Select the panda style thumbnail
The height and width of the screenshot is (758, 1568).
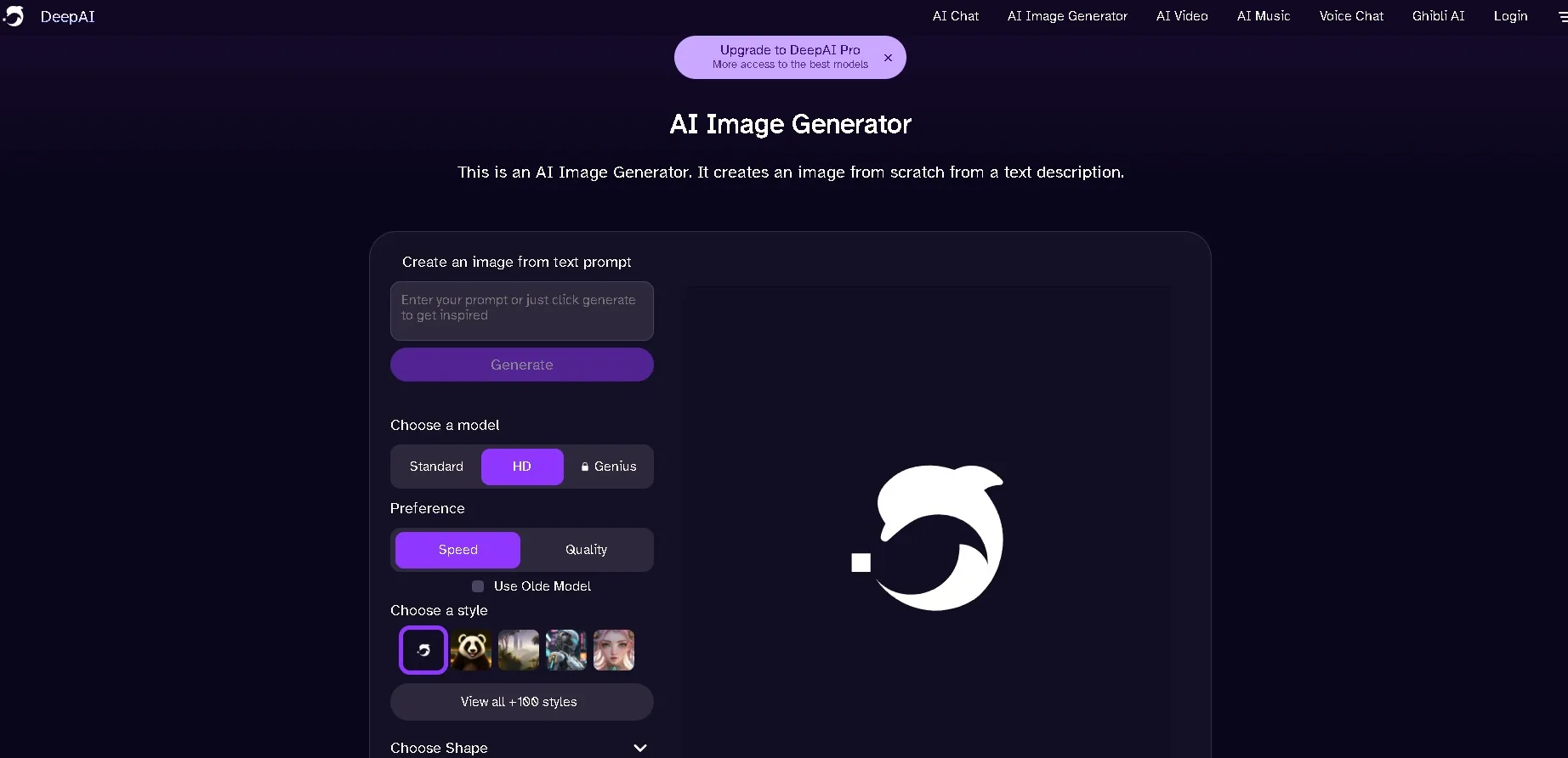(x=471, y=650)
